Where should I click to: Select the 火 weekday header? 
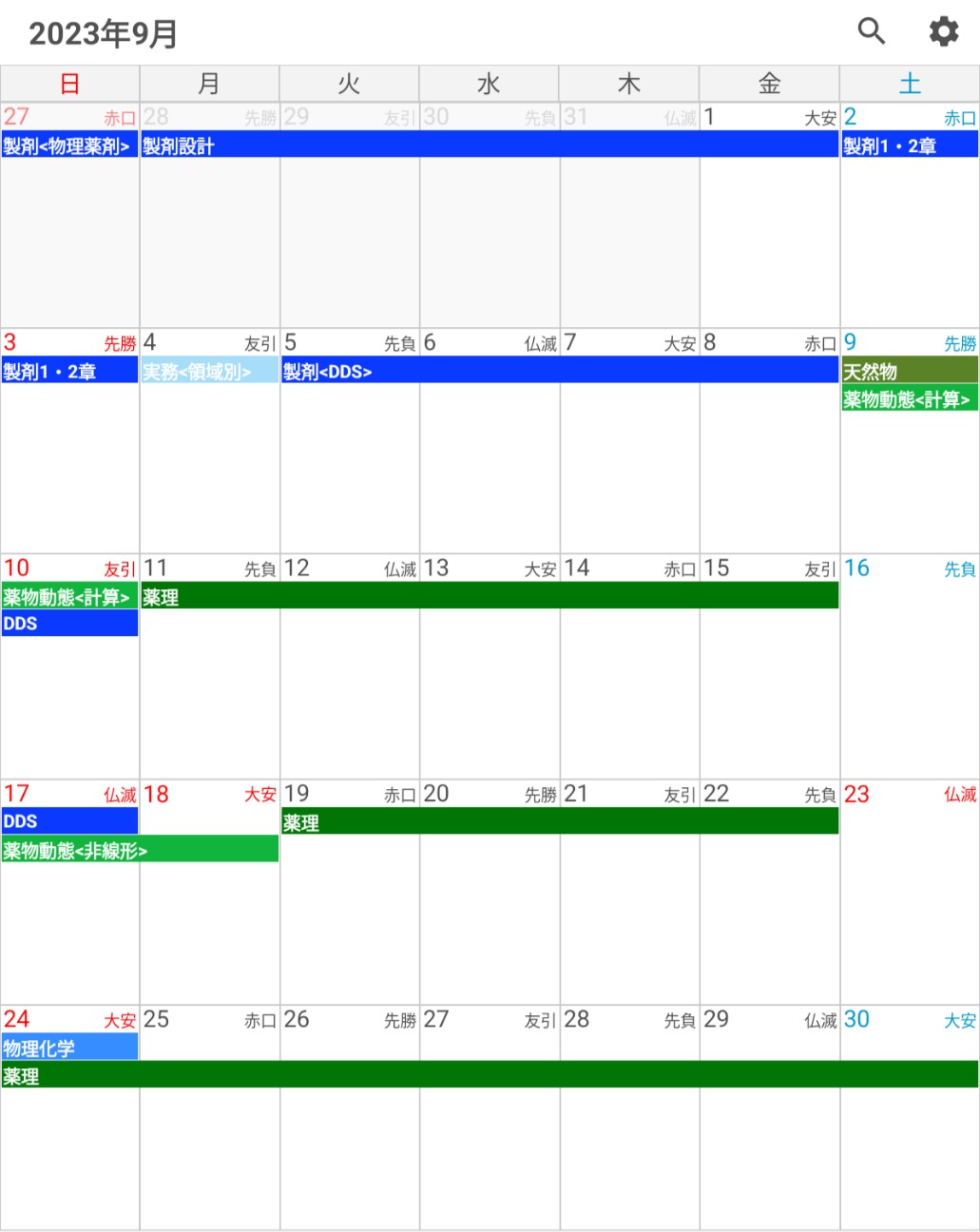pyautogui.click(x=349, y=84)
